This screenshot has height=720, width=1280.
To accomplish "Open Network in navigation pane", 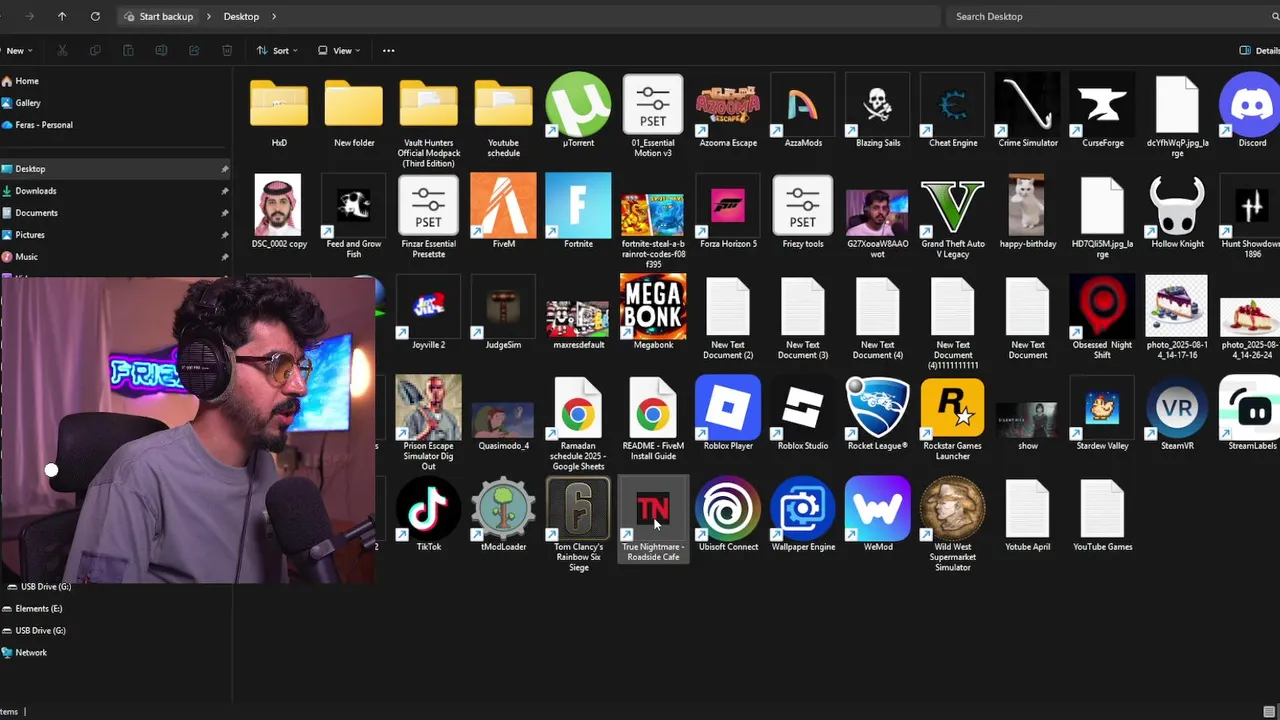I will tap(24, 653).
